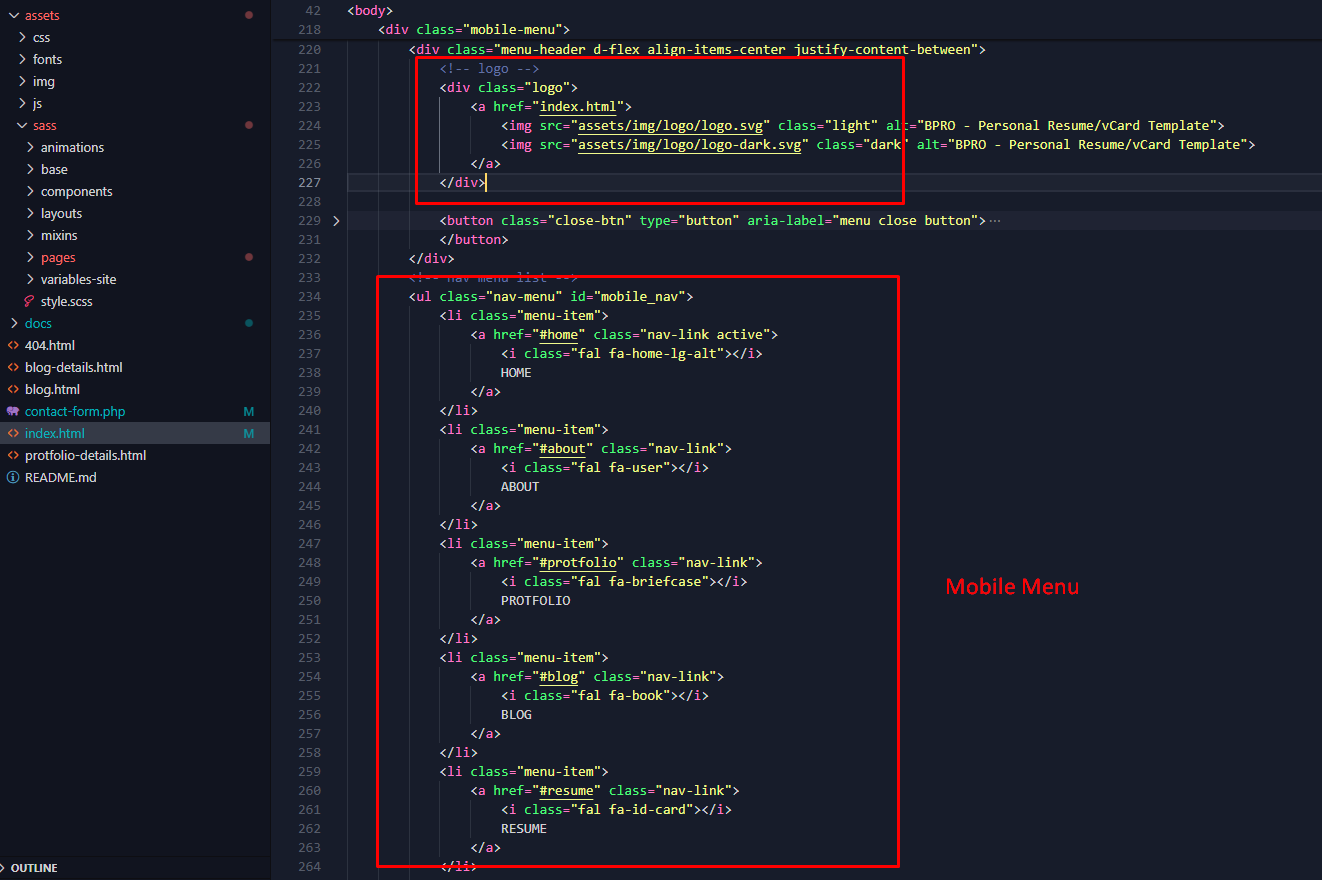Open README.md file
This screenshot has width=1322, height=880.
coord(61,477)
